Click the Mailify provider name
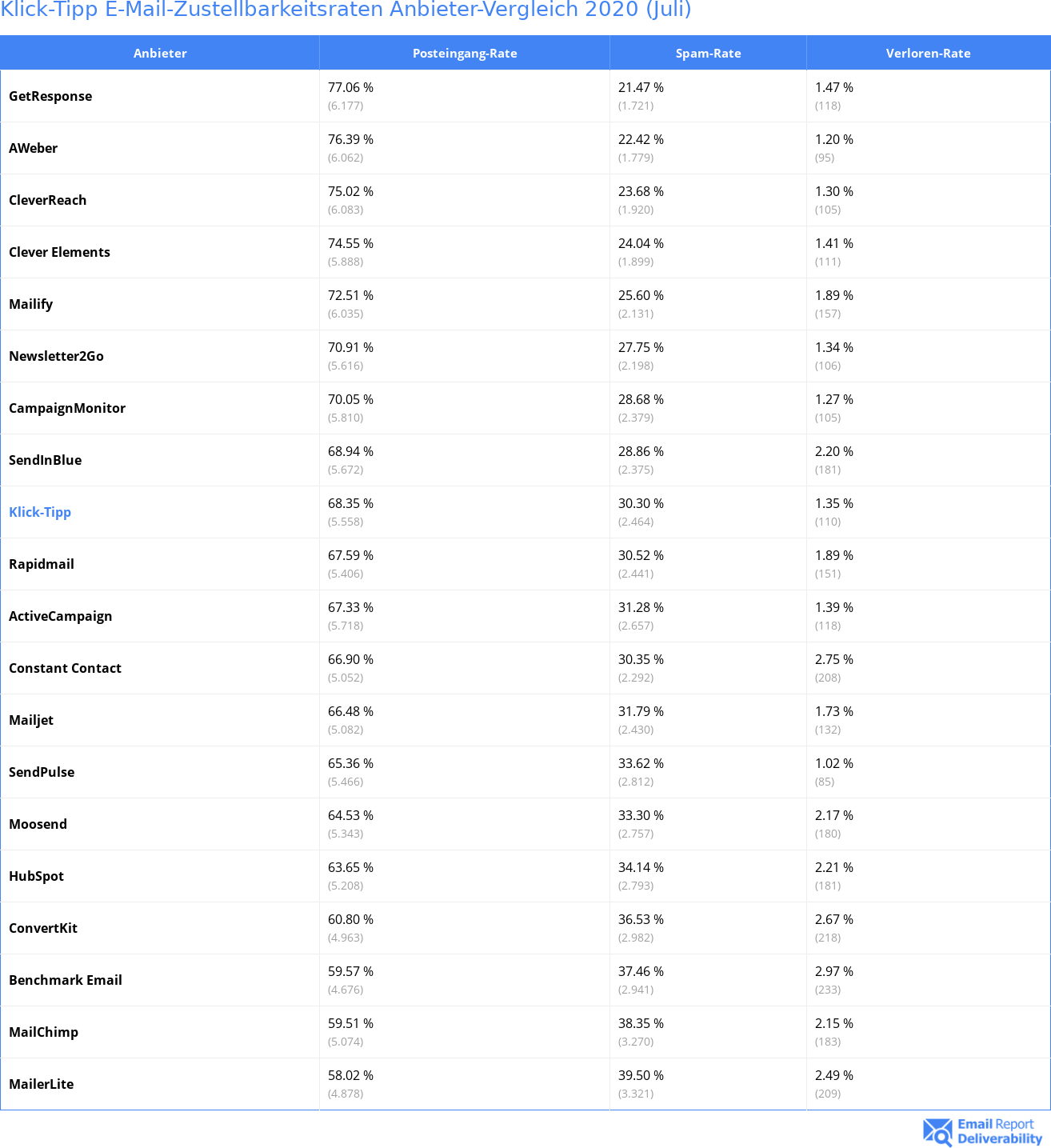The height and width of the screenshot is (1148, 1051). click(31, 304)
